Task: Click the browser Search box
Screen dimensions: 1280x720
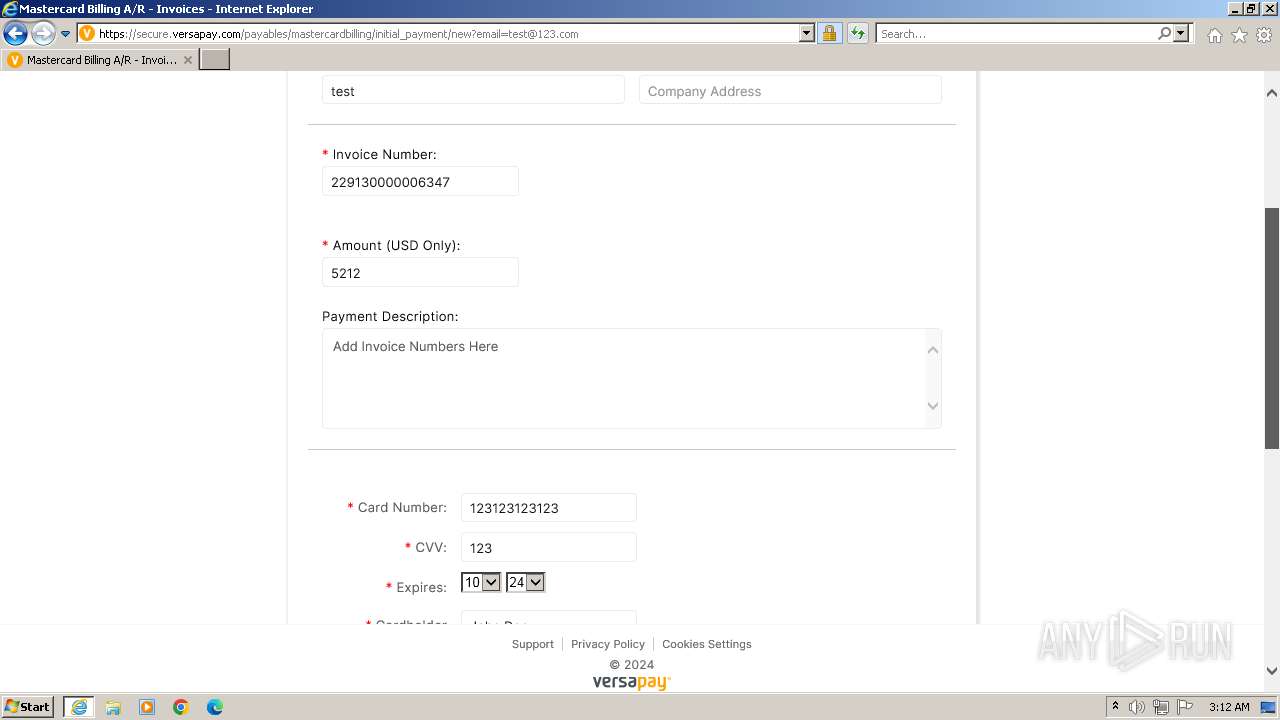Action: [x=1016, y=34]
